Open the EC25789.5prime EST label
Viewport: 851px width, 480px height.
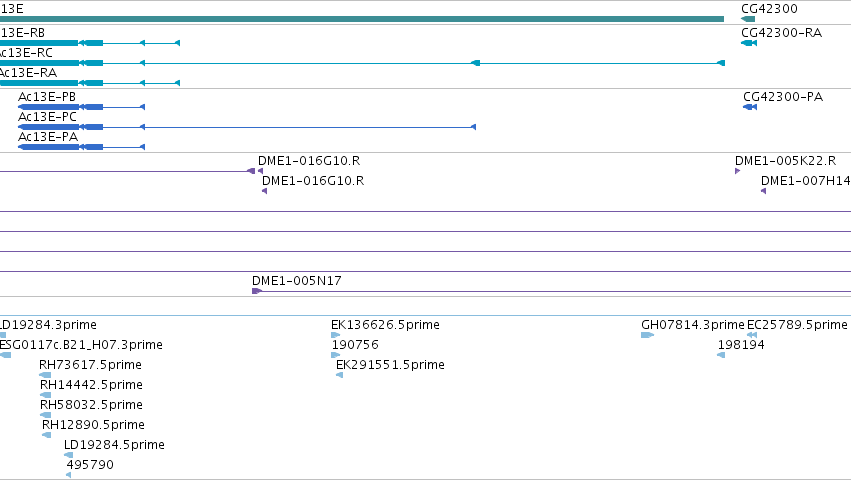click(797, 325)
